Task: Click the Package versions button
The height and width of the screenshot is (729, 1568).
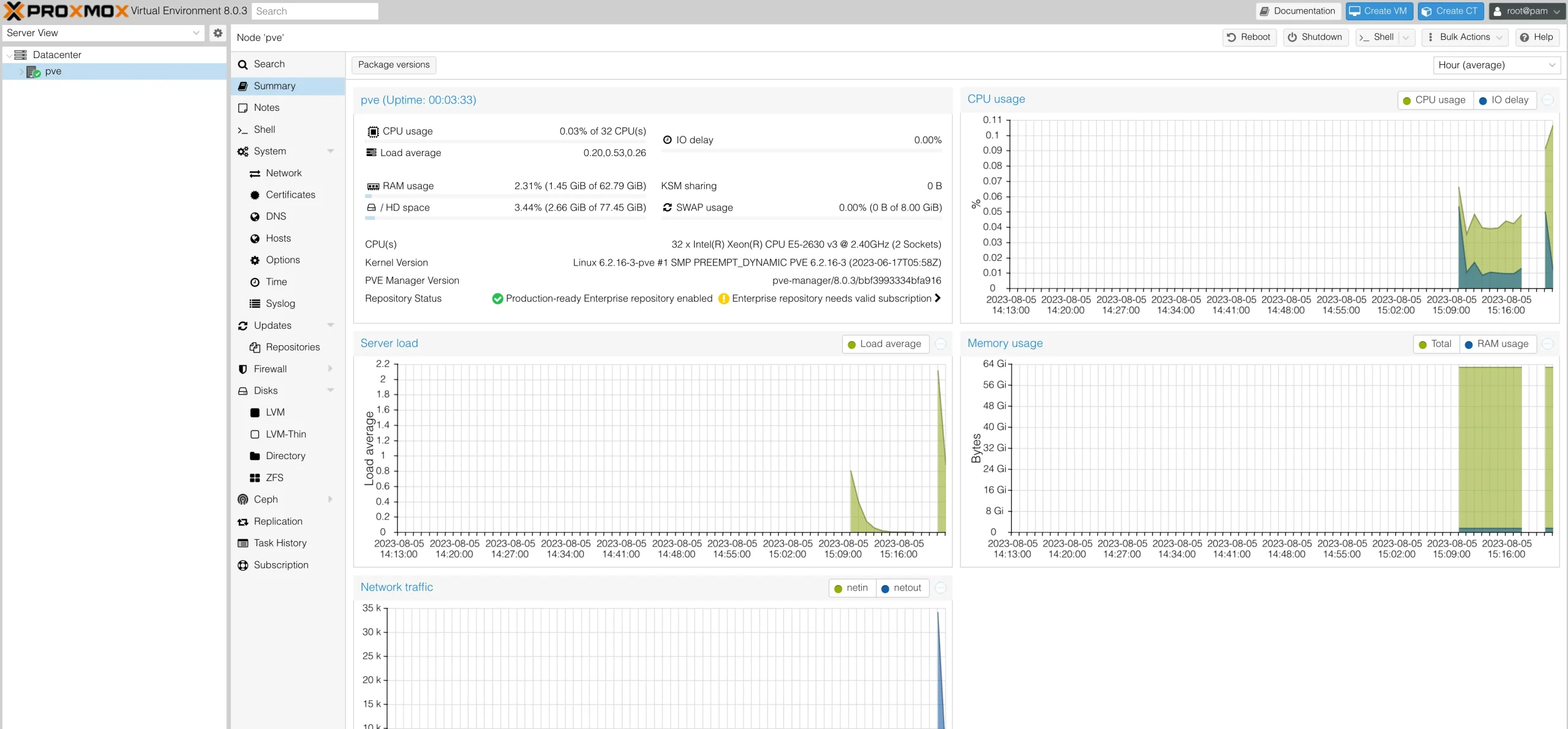Action: (394, 65)
